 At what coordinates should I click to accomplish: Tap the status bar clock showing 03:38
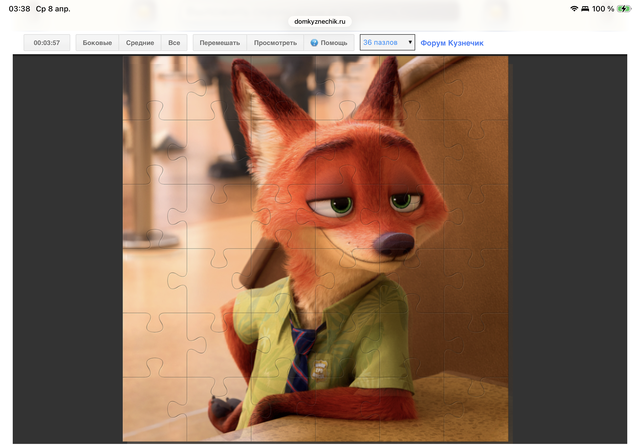click(x=19, y=8)
